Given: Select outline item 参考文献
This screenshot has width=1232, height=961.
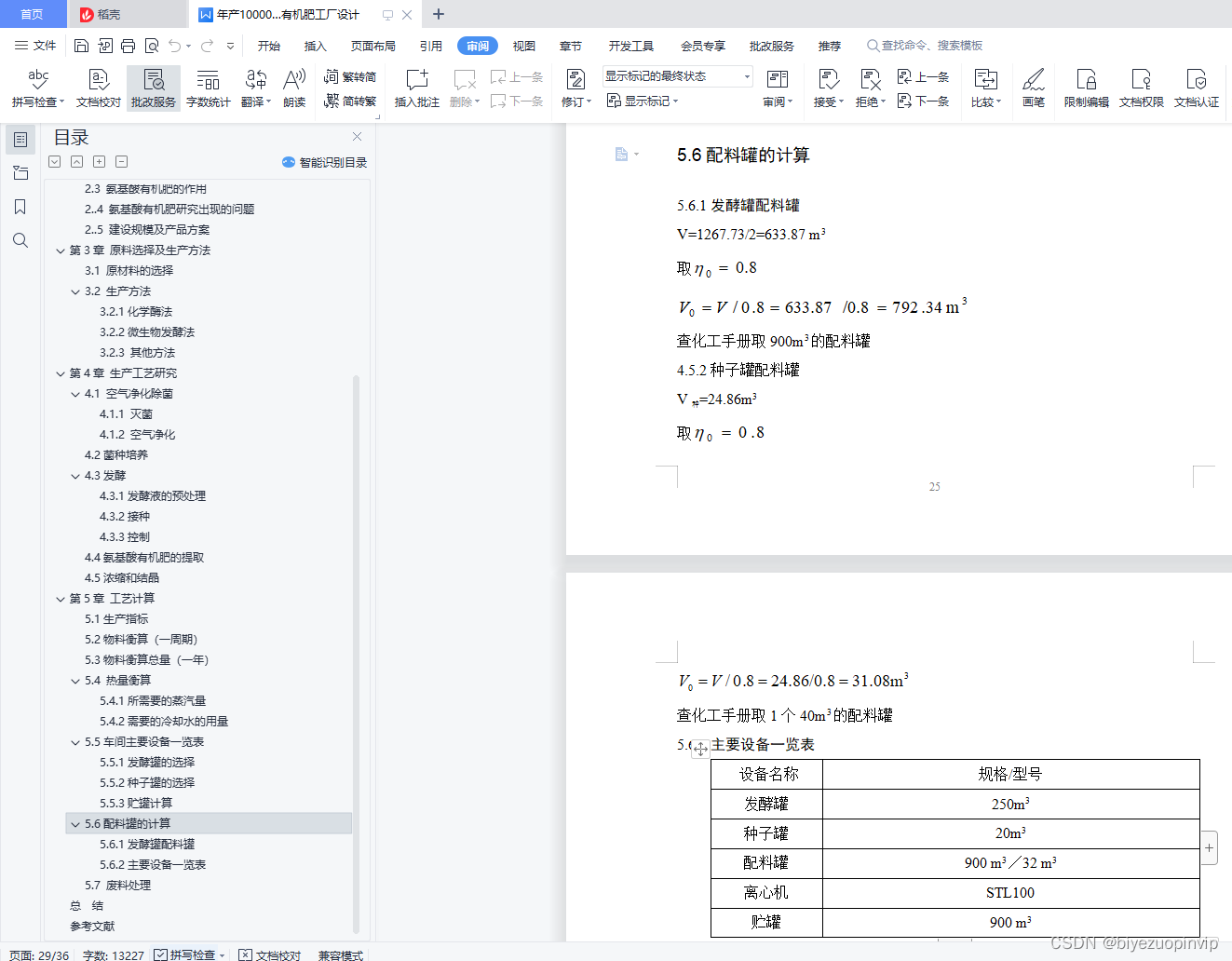Looking at the screenshot, I should [92, 927].
